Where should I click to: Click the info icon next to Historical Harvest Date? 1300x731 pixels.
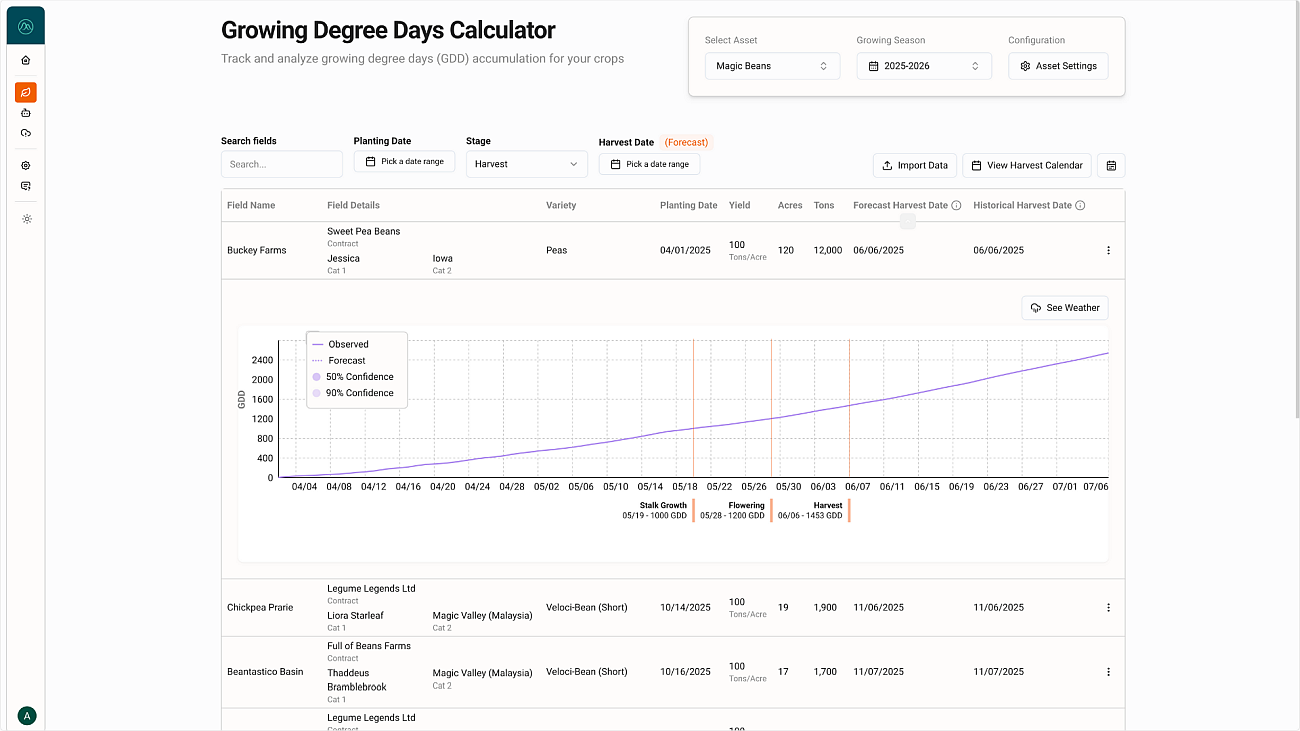tap(1080, 205)
